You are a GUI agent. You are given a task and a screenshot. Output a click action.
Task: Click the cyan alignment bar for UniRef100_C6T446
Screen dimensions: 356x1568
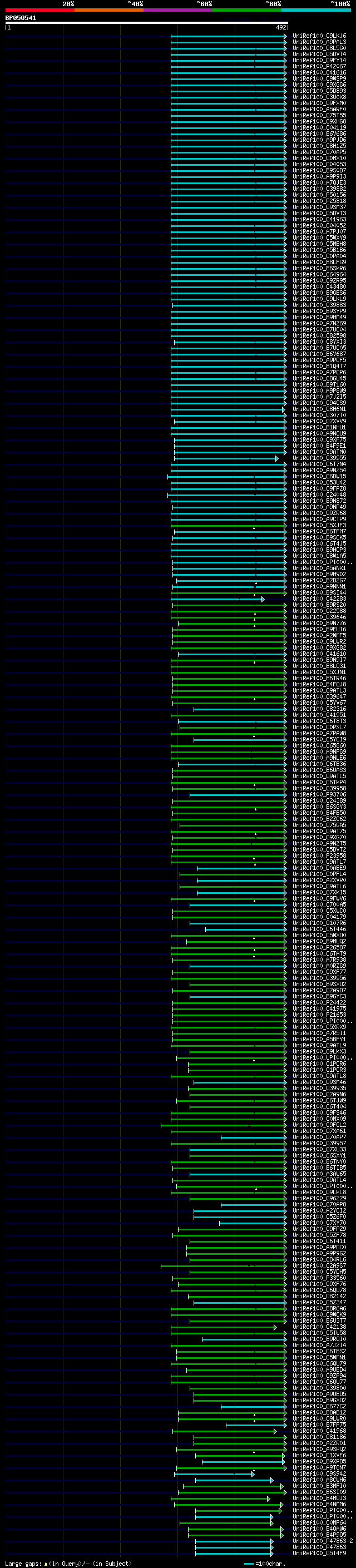(x=245, y=929)
